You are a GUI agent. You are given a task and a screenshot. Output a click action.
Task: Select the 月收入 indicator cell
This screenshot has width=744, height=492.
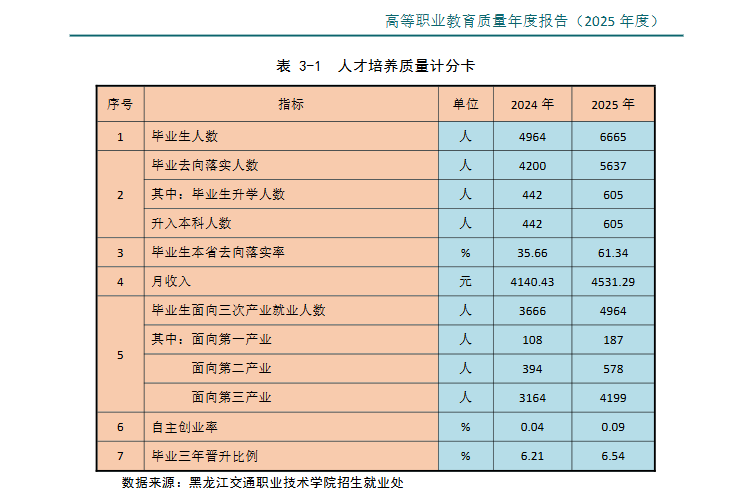(x=291, y=281)
